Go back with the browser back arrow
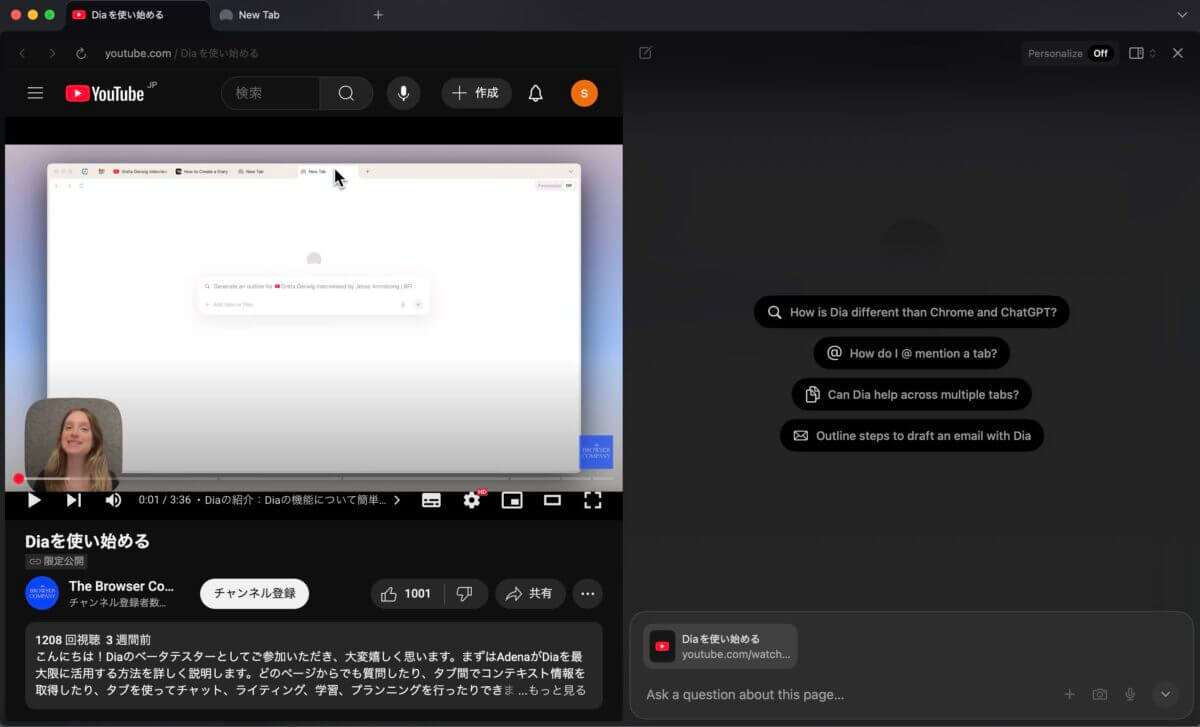Screen dimensions: 1200x727 coord(23,53)
